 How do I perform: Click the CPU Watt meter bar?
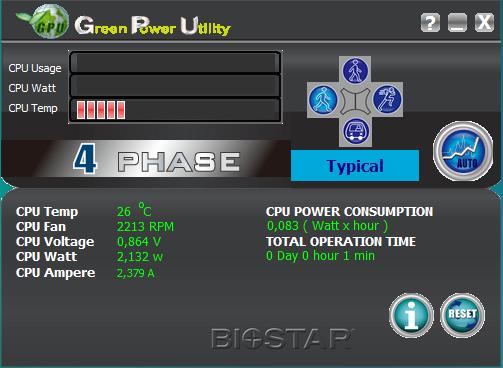pyautogui.click(x=175, y=86)
